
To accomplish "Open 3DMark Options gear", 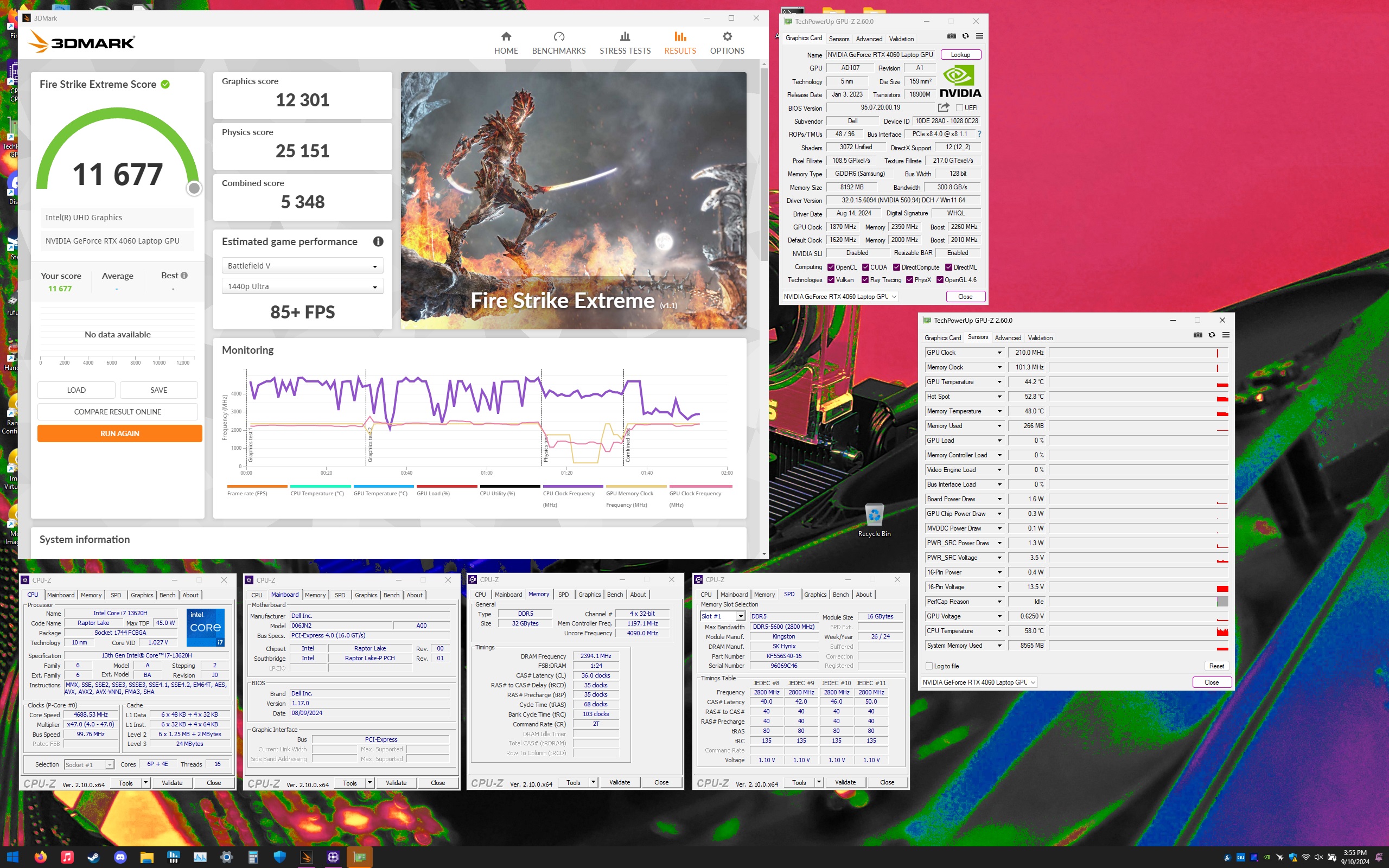I will 727,43.
